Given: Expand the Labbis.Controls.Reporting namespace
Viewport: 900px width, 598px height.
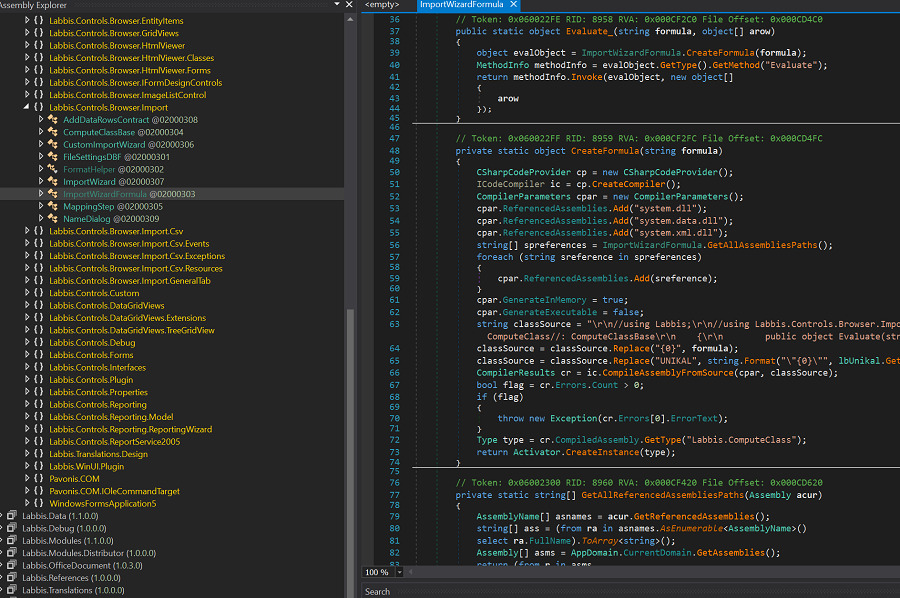Looking at the screenshot, I should pyautogui.click(x=27, y=405).
